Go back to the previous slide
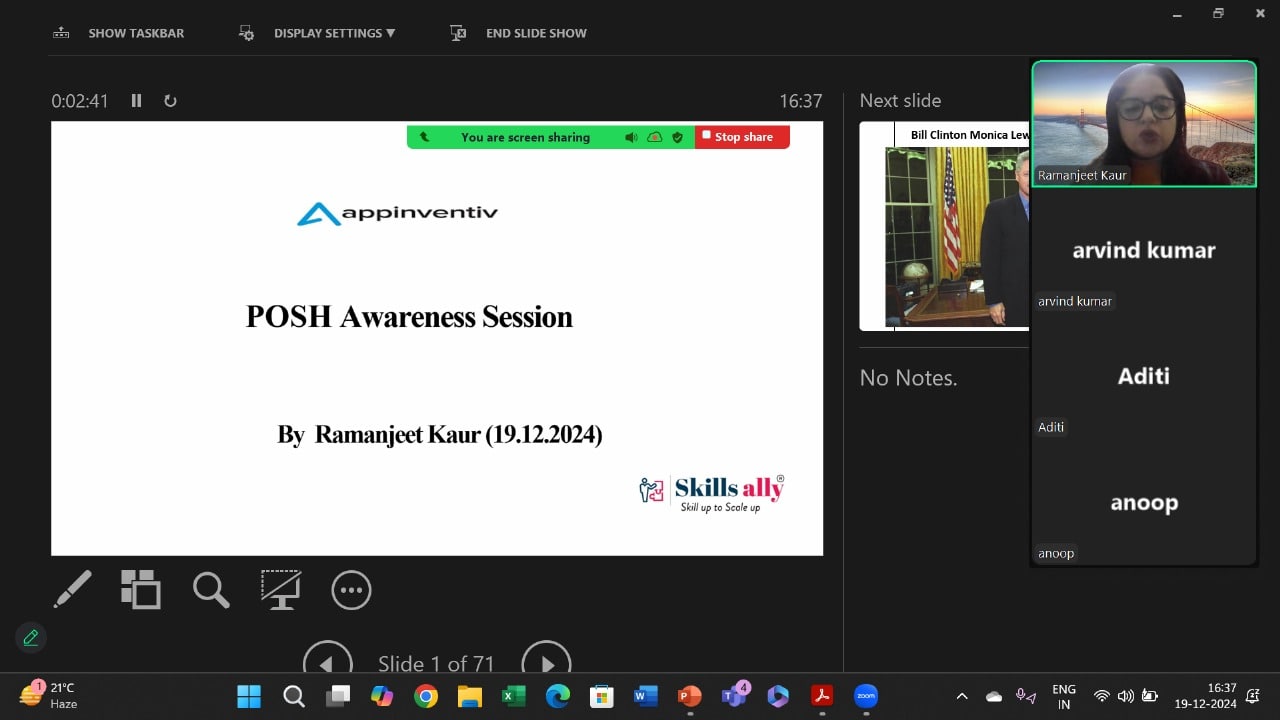Viewport: 1280px width, 720px height. pos(328,663)
